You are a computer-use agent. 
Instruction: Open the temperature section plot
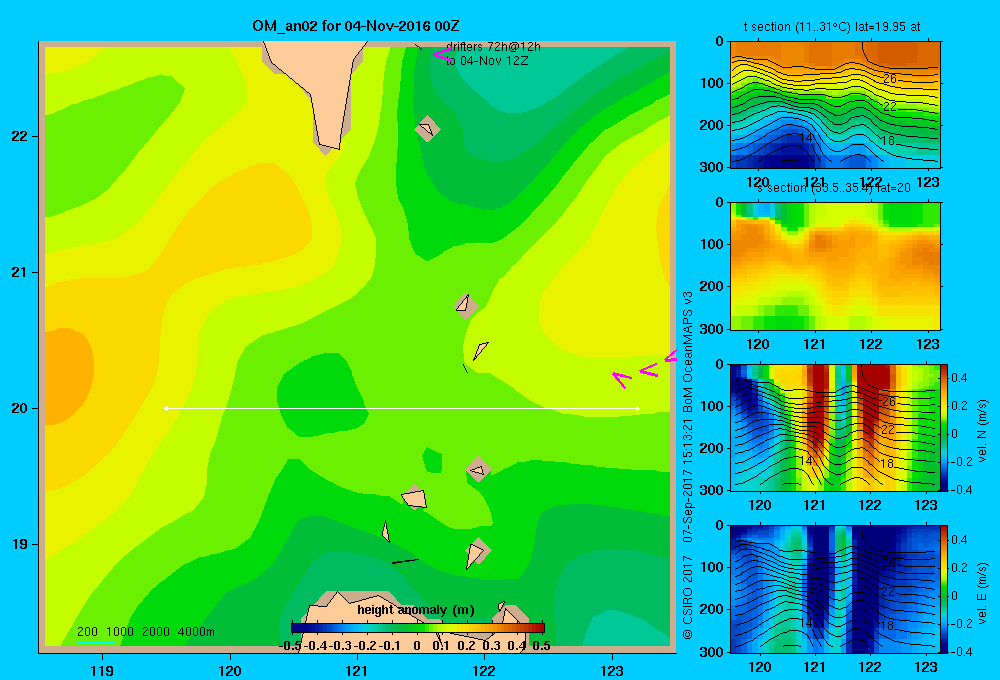point(835,105)
